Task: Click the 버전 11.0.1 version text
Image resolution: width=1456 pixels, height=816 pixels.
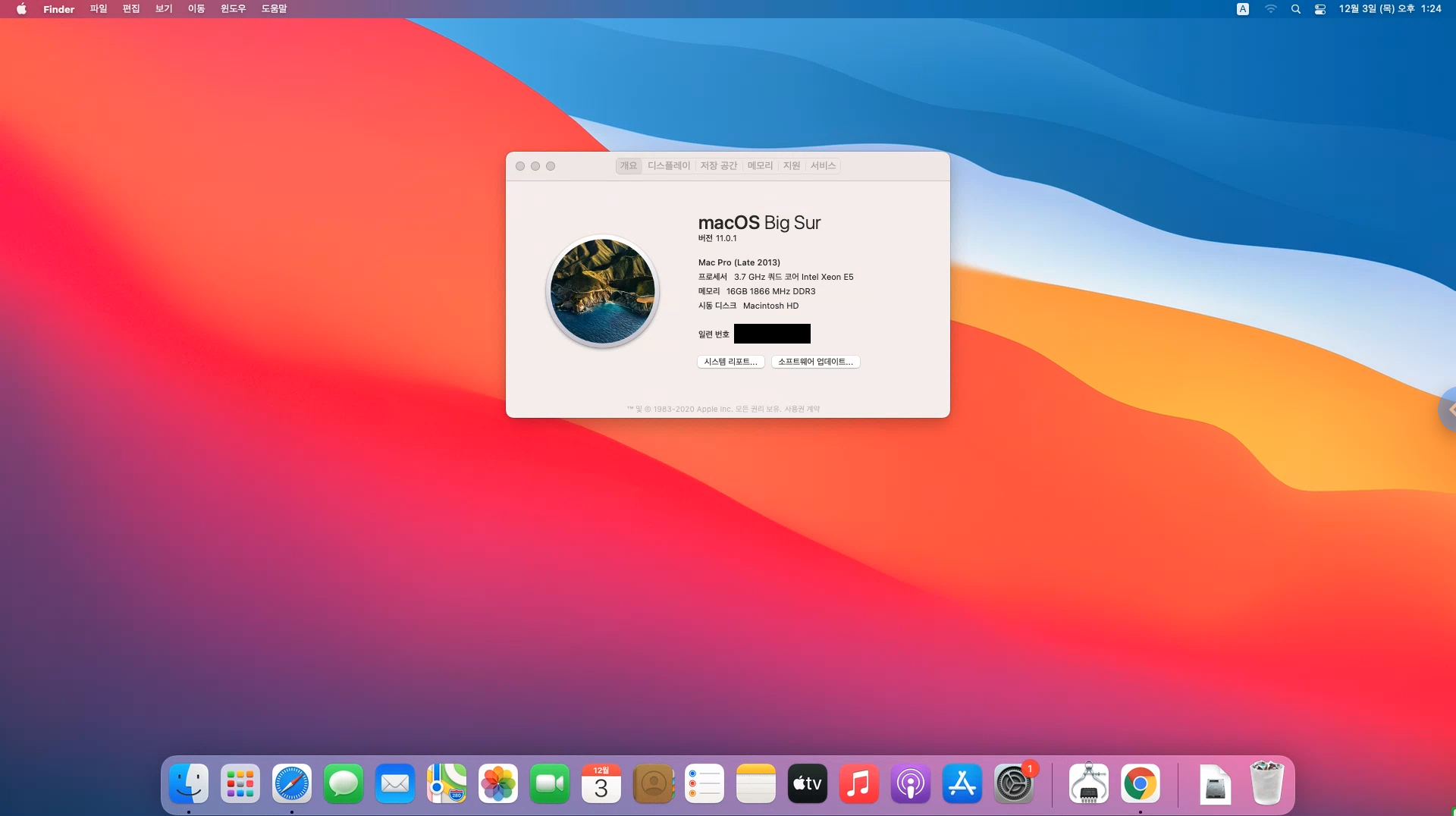Action: (717, 238)
